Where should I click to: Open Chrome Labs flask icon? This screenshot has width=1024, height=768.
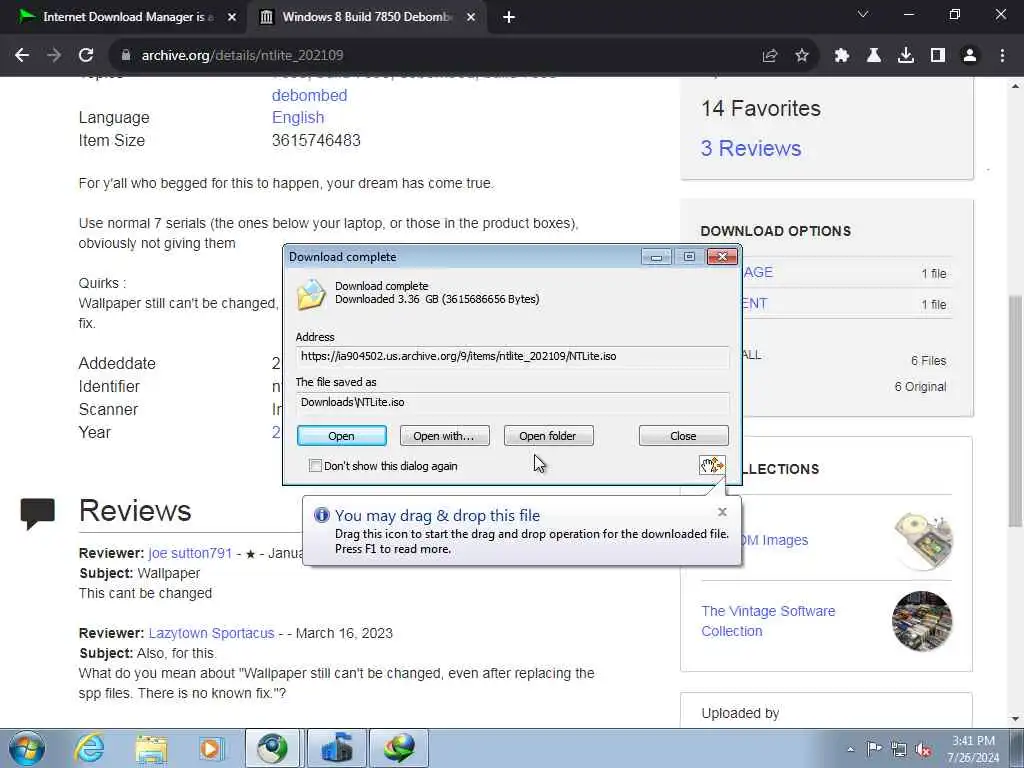874,56
